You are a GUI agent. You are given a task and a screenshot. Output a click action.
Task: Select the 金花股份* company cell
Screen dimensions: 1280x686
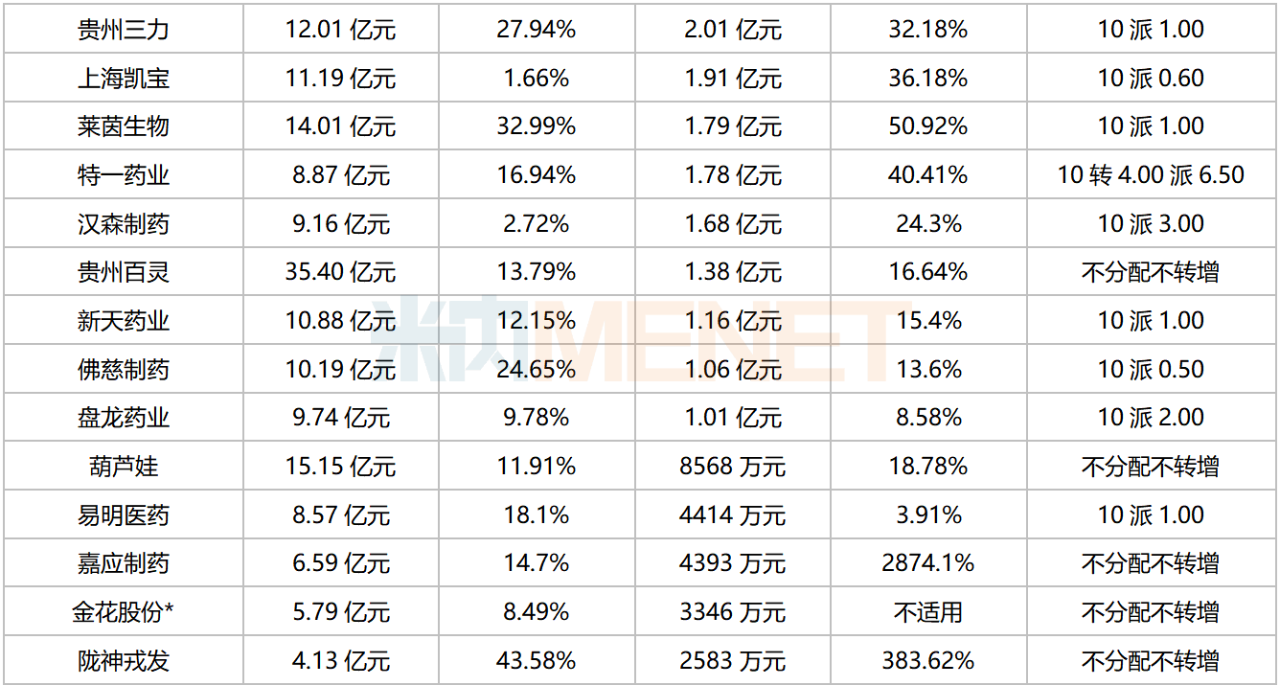(x=123, y=612)
